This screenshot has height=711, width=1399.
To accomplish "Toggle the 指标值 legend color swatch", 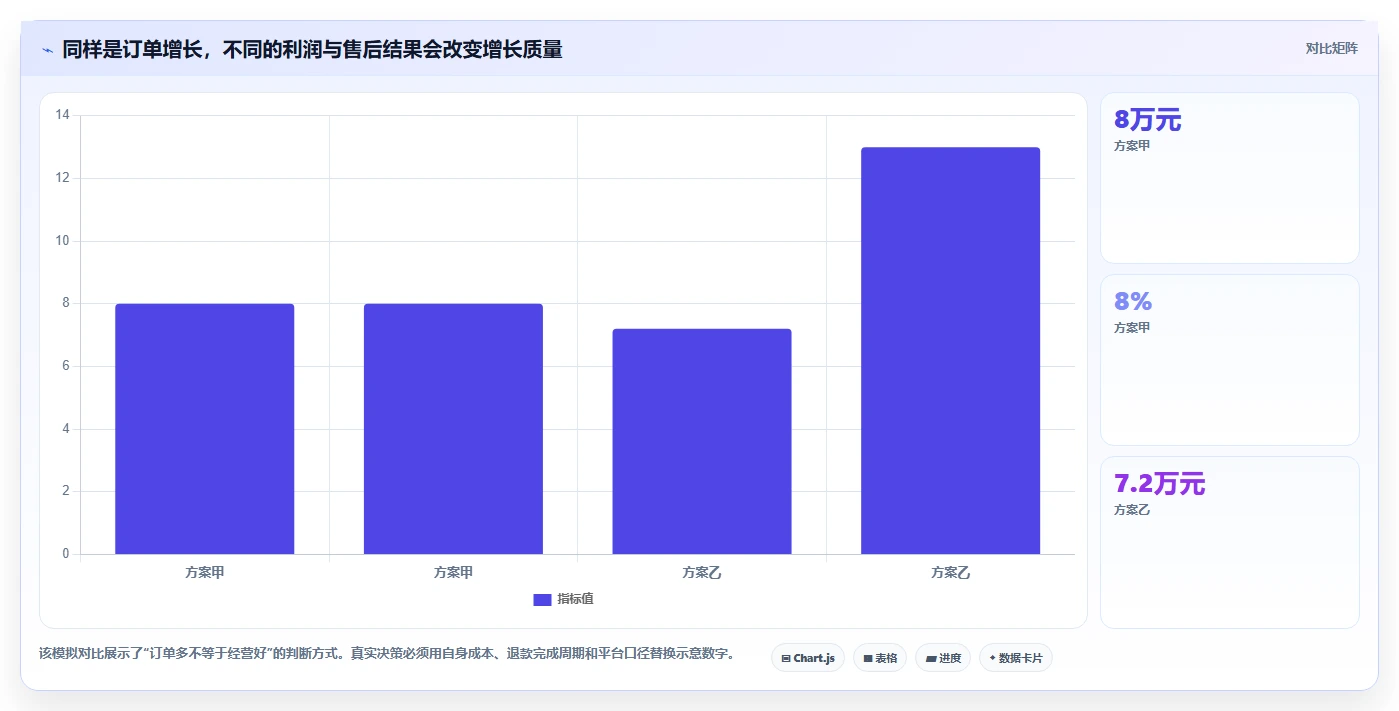I will [542, 599].
